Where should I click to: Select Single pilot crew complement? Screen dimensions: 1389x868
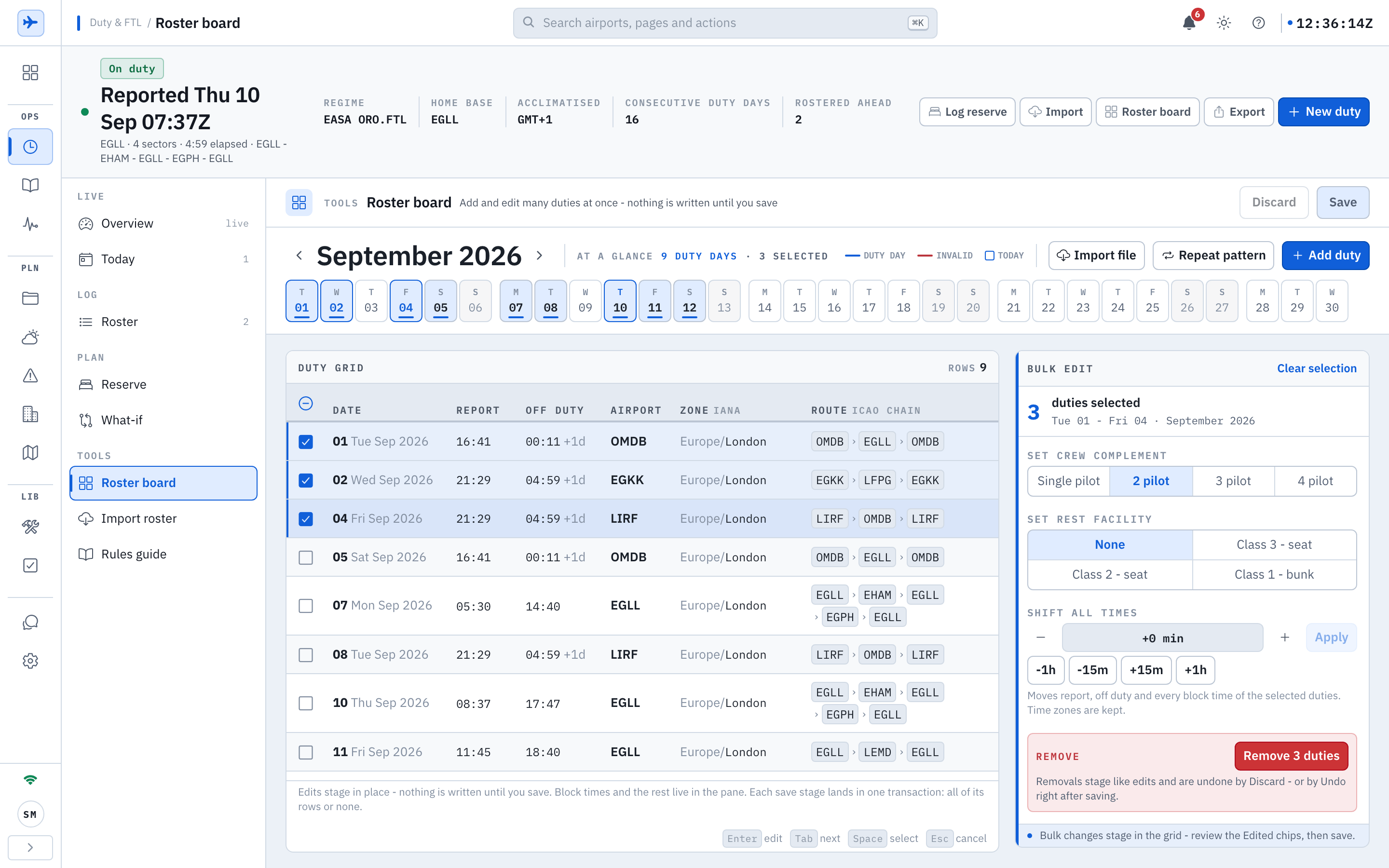1069,481
